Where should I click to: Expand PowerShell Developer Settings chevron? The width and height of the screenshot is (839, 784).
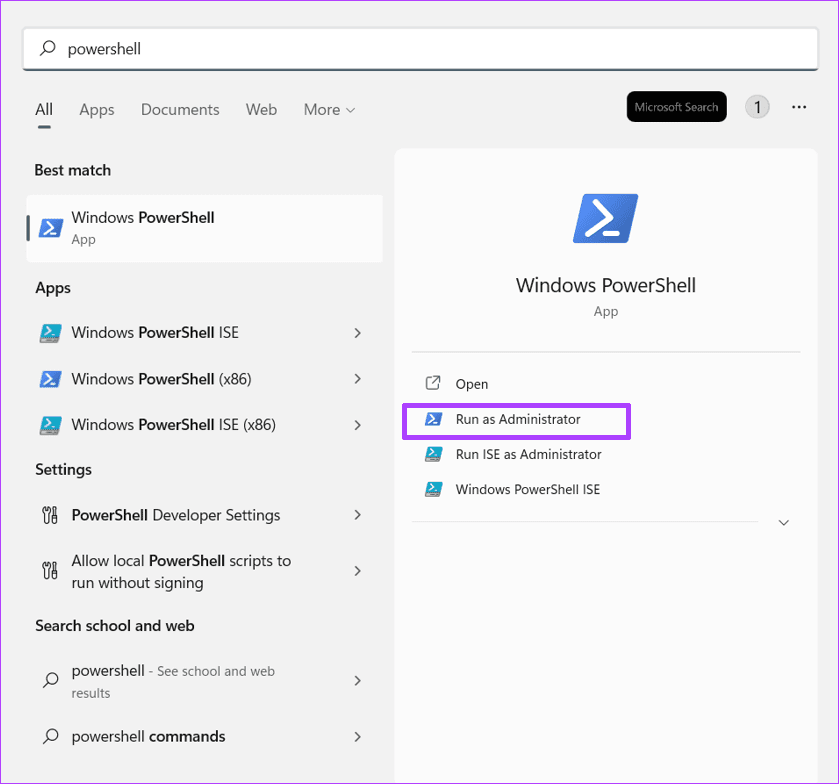pyautogui.click(x=357, y=515)
